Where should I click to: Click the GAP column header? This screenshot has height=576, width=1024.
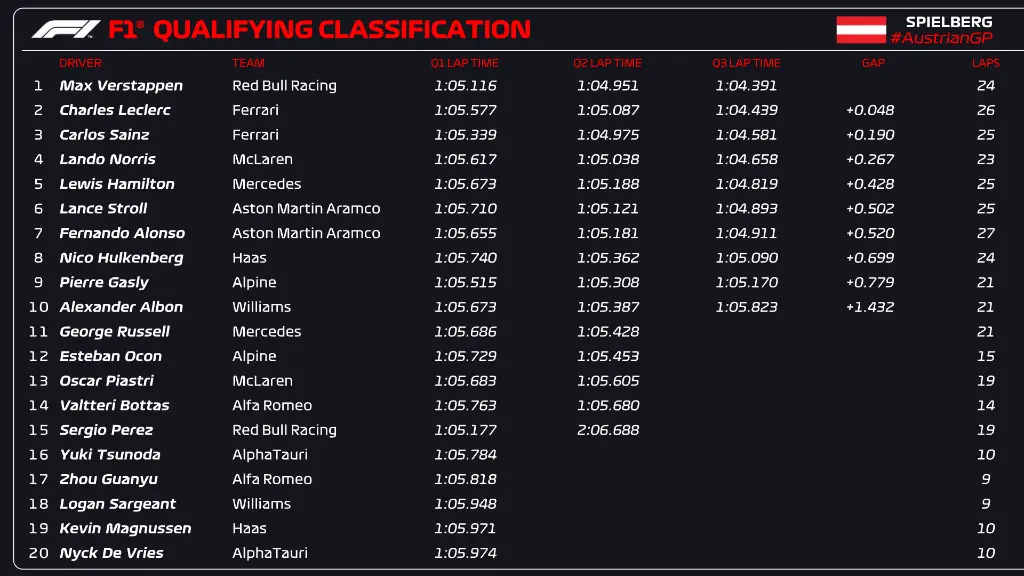[873, 63]
